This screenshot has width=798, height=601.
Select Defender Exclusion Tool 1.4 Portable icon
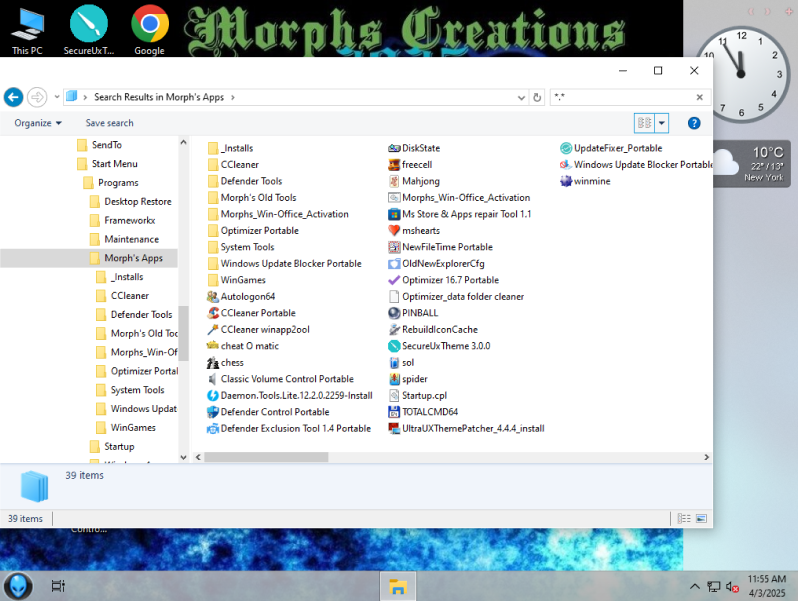[213, 428]
